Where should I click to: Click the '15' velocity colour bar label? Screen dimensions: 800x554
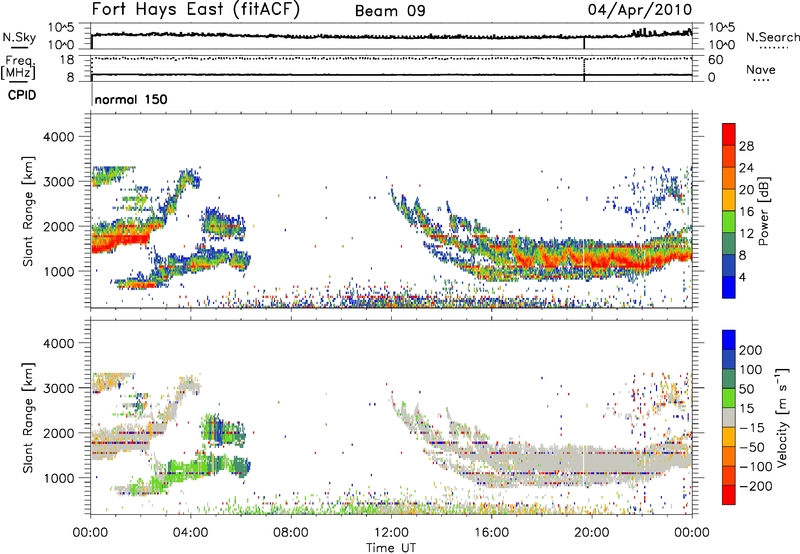point(746,408)
